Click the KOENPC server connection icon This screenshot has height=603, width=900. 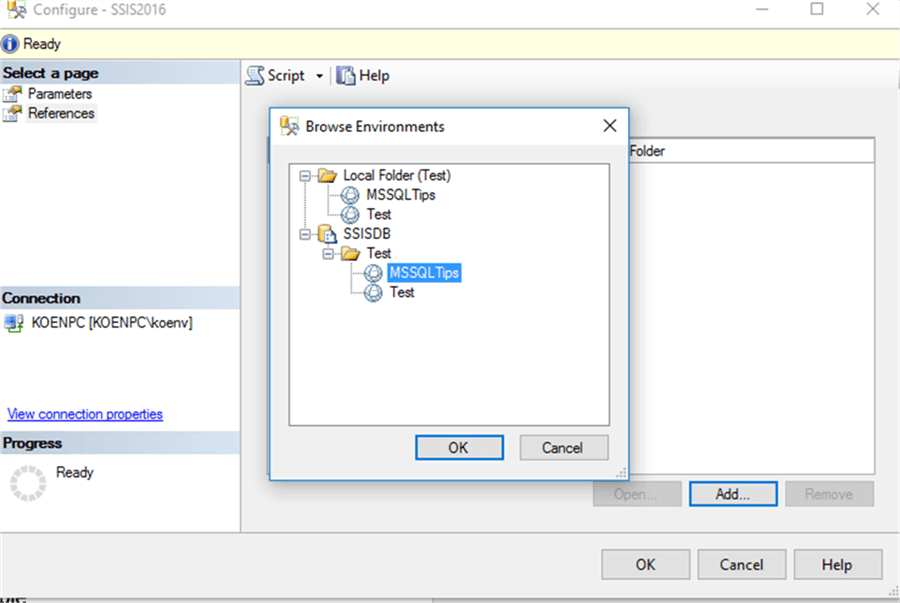click(x=14, y=323)
